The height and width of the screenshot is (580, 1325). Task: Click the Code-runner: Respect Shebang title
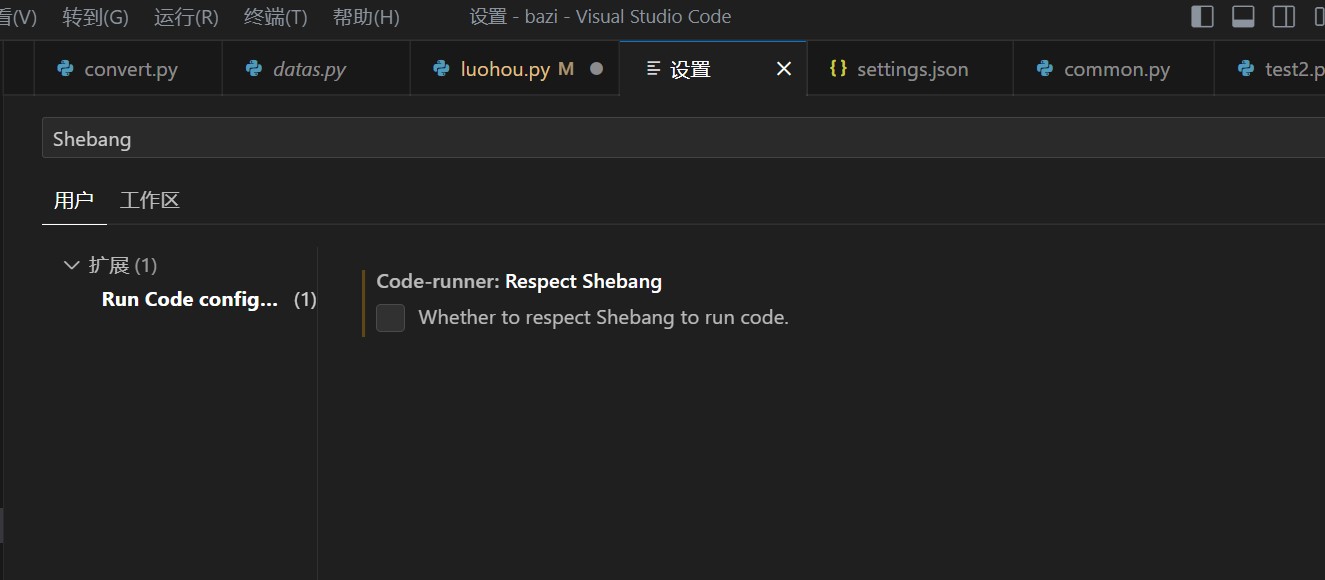[x=519, y=281]
